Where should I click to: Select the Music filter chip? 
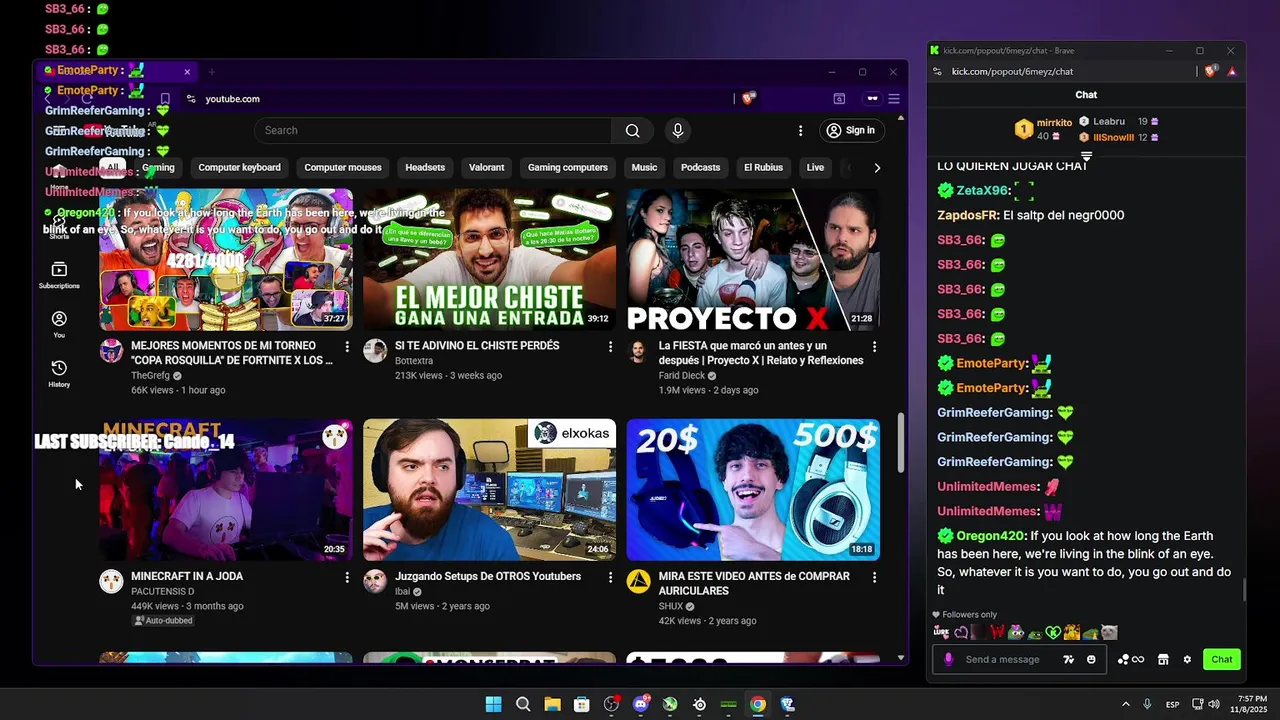[x=644, y=167]
